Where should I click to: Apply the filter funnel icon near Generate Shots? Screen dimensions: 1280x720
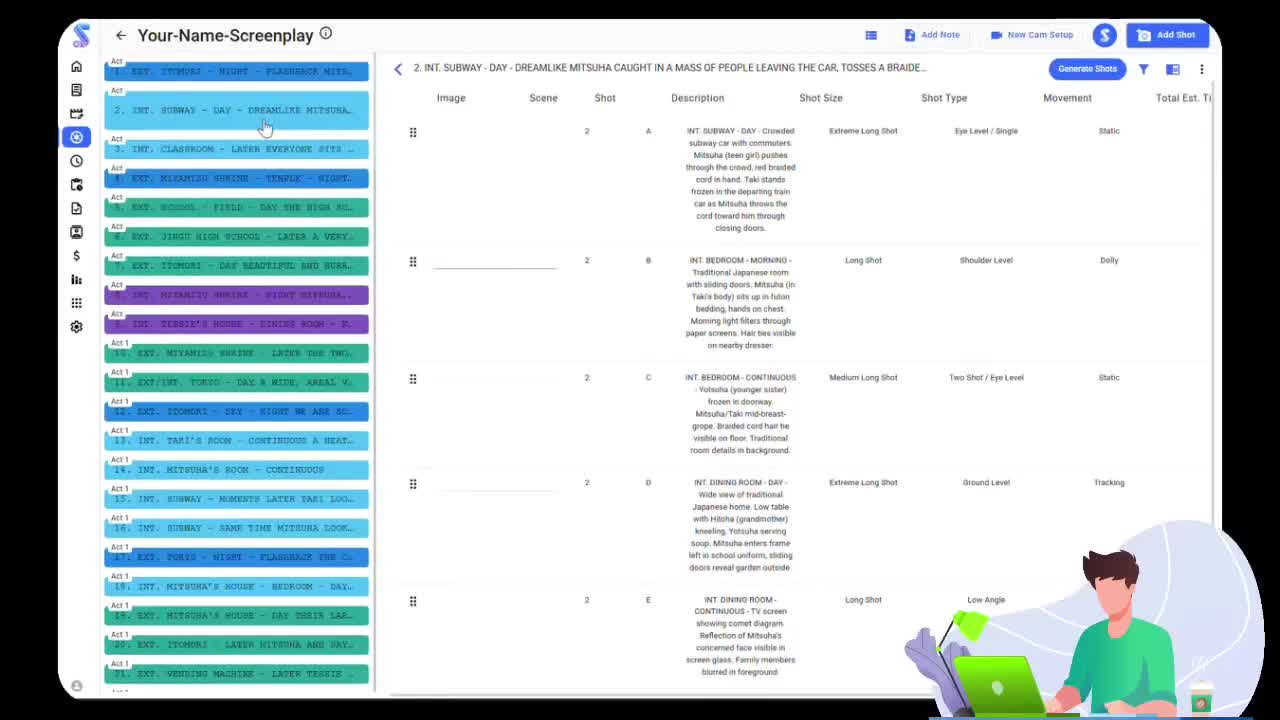pos(1143,68)
